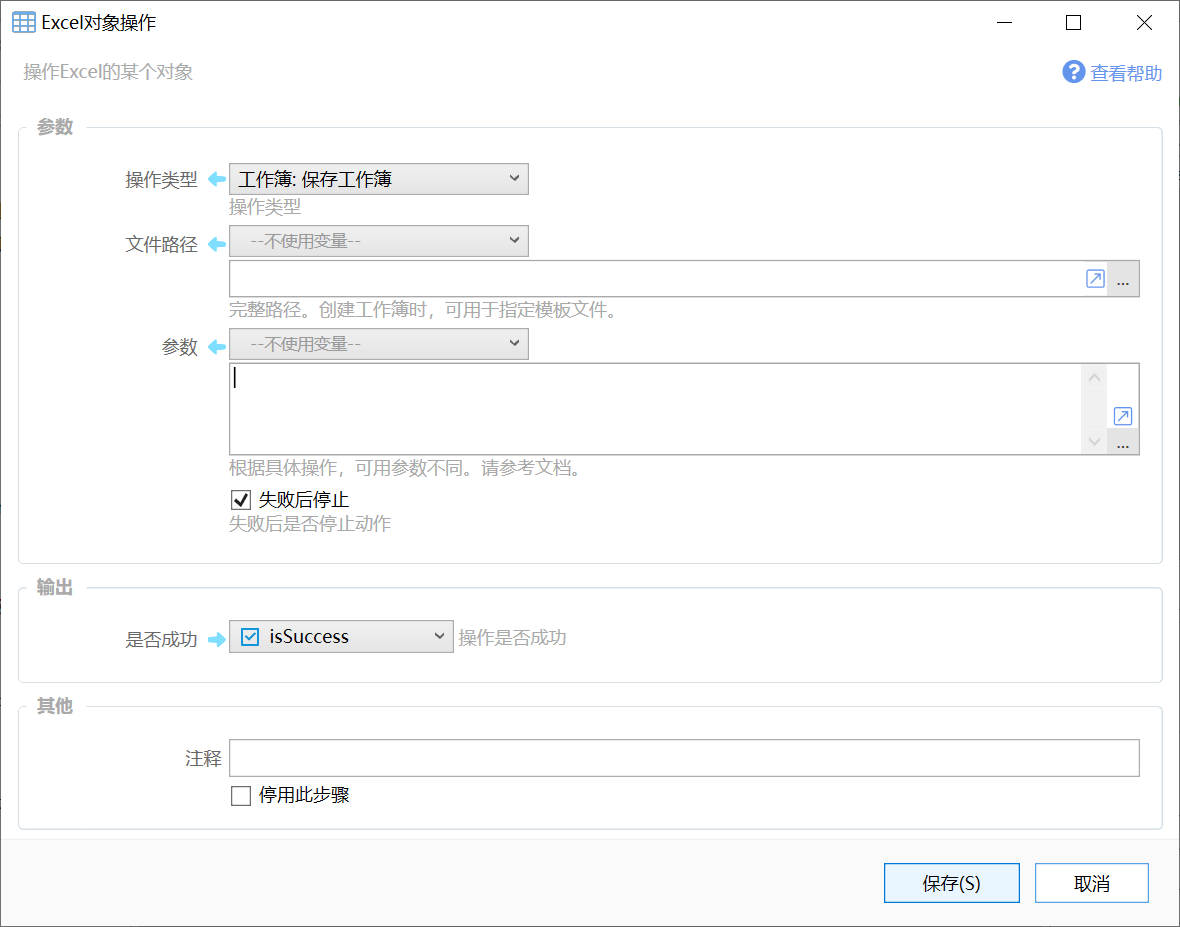Minimize the Excel对象操作 dialog
The image size is (1180, 927).
[1004, 23]
